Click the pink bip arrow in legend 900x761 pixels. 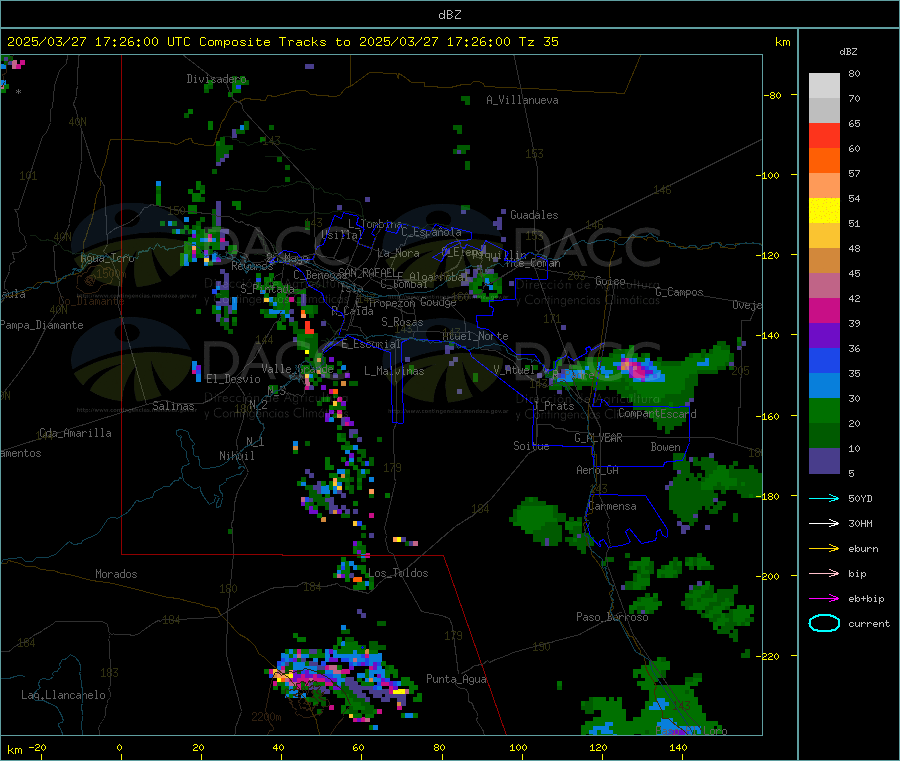coord(824,573)
